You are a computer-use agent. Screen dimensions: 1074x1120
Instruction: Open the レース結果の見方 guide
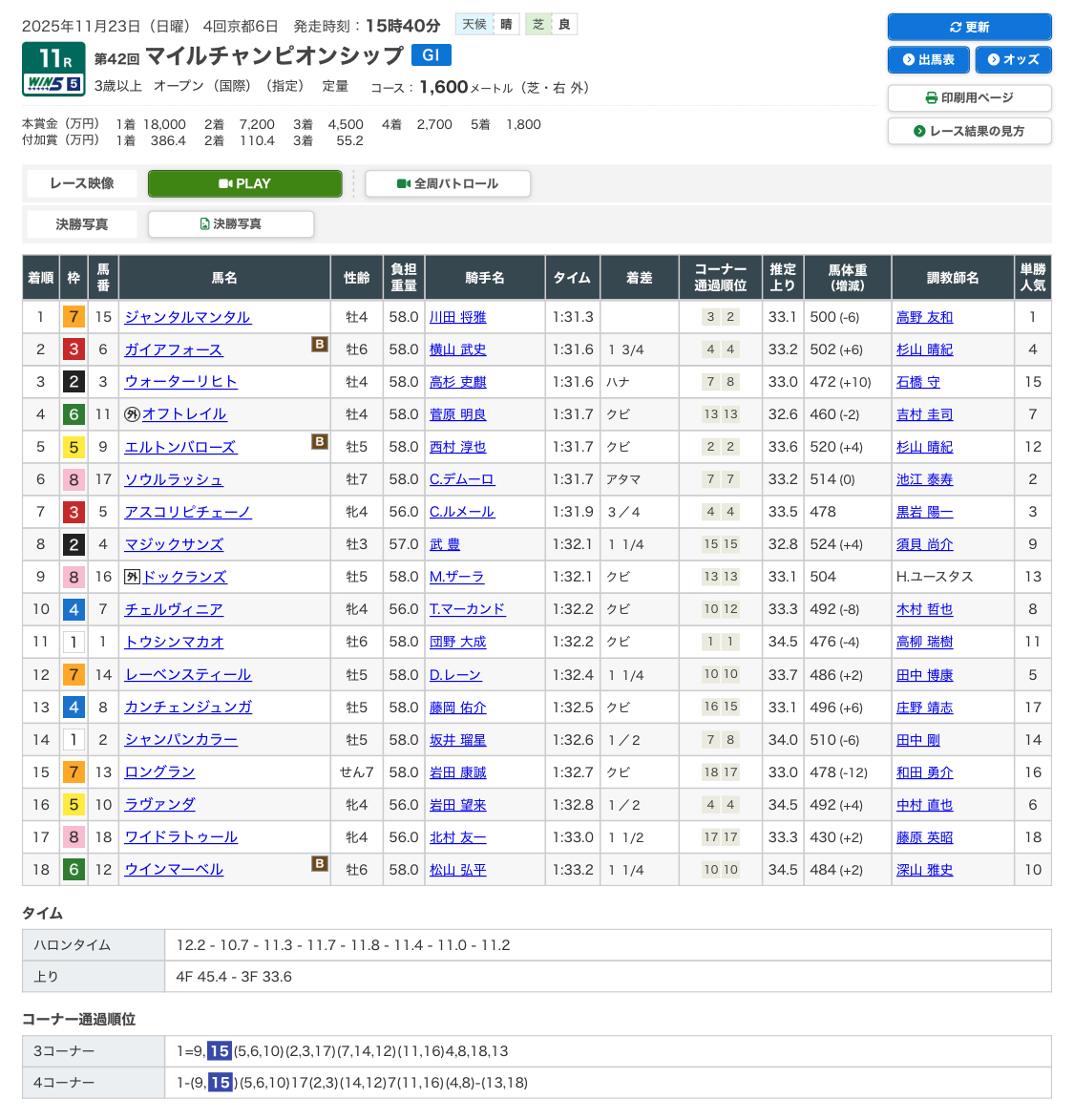click(x=969, y=131)
